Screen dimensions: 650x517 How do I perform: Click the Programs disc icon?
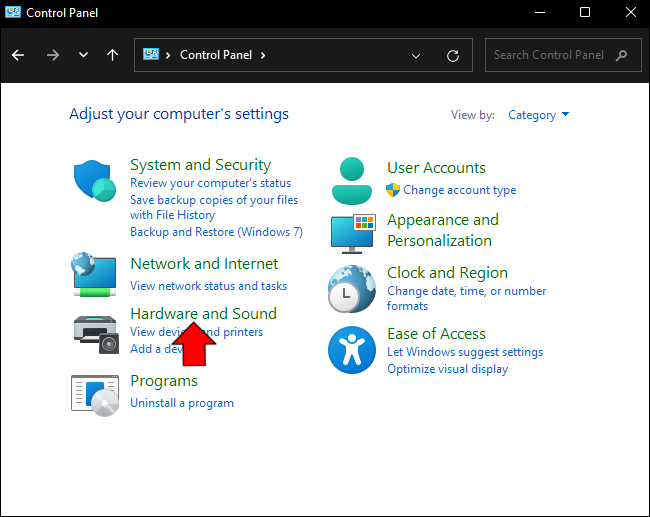tap(96, 393)
